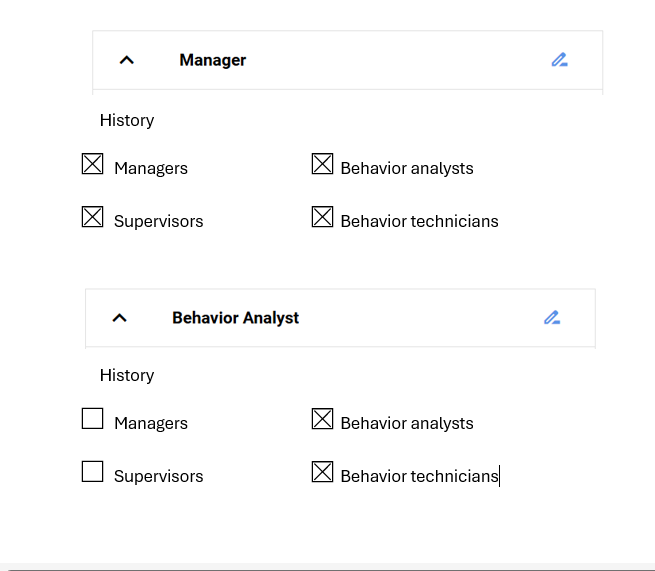Viewport: 655px width, 571px height.
Task: Uncheck Behavior technicians under Manager section
Action: click(x=322, y=217)
